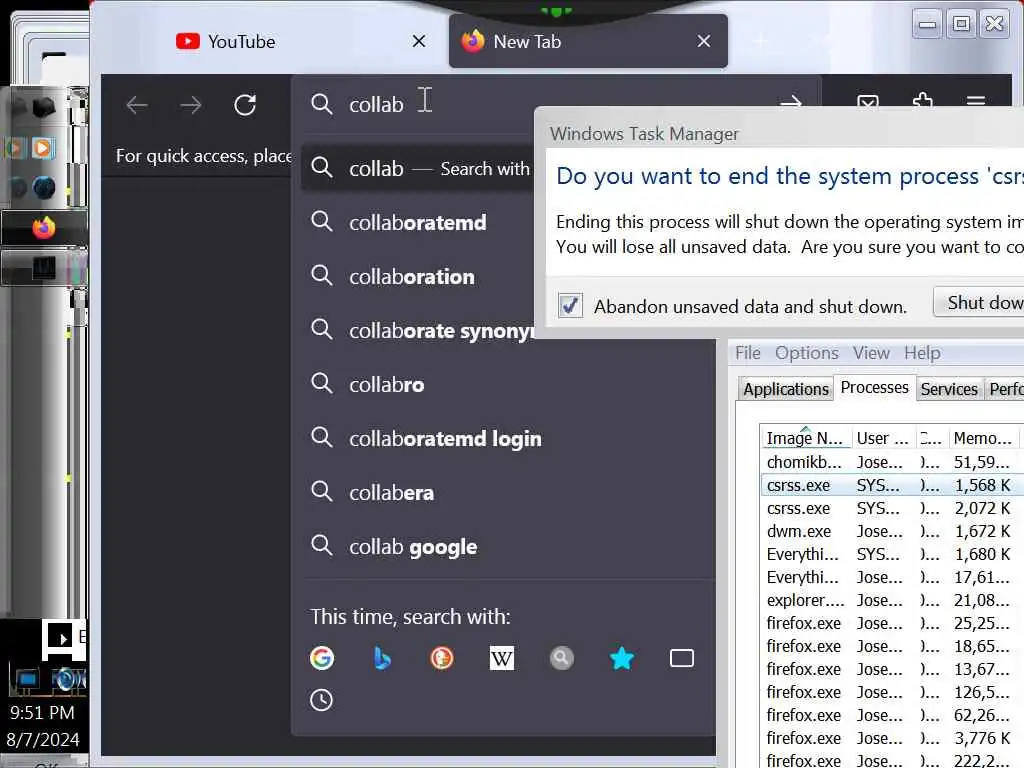
Task: Sort by User Name column header
Action: tap(883, 438)
